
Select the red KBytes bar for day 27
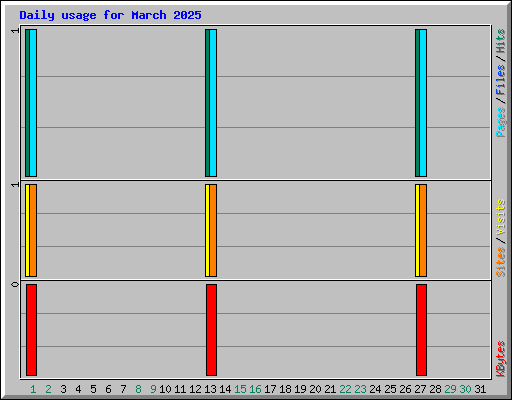pos(421,330)
